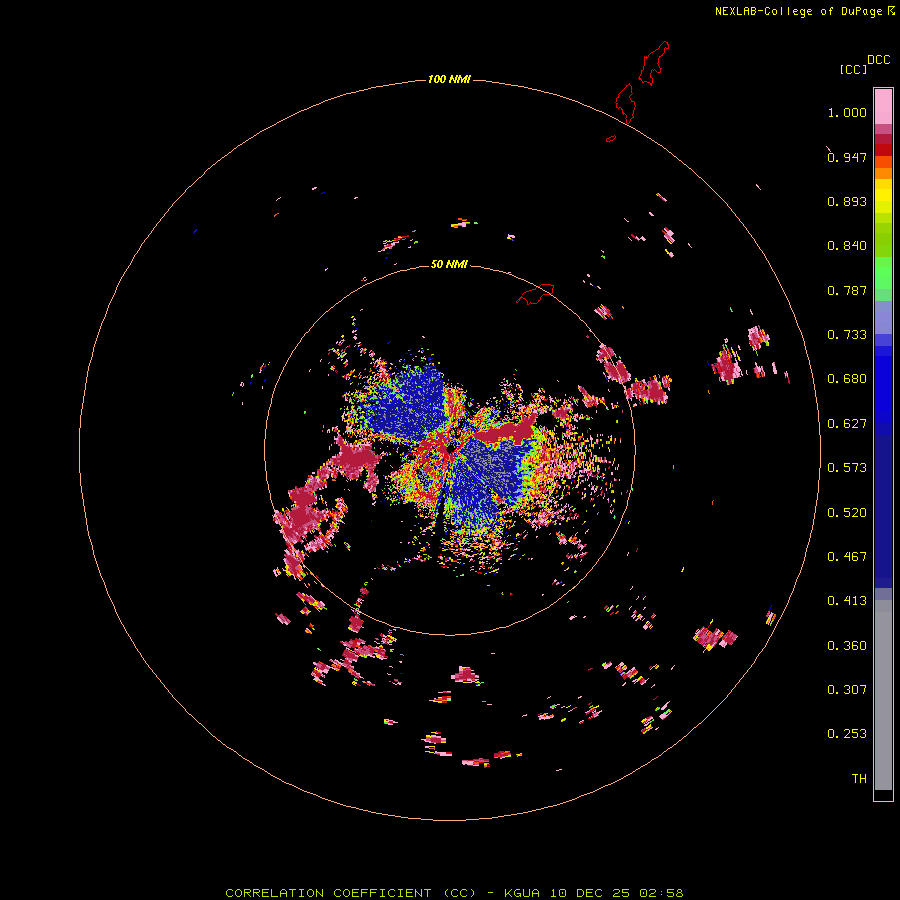Click the Correlation Coefficient KGUA caption text
Screen dimensions: 900x900
coord(454,893)
